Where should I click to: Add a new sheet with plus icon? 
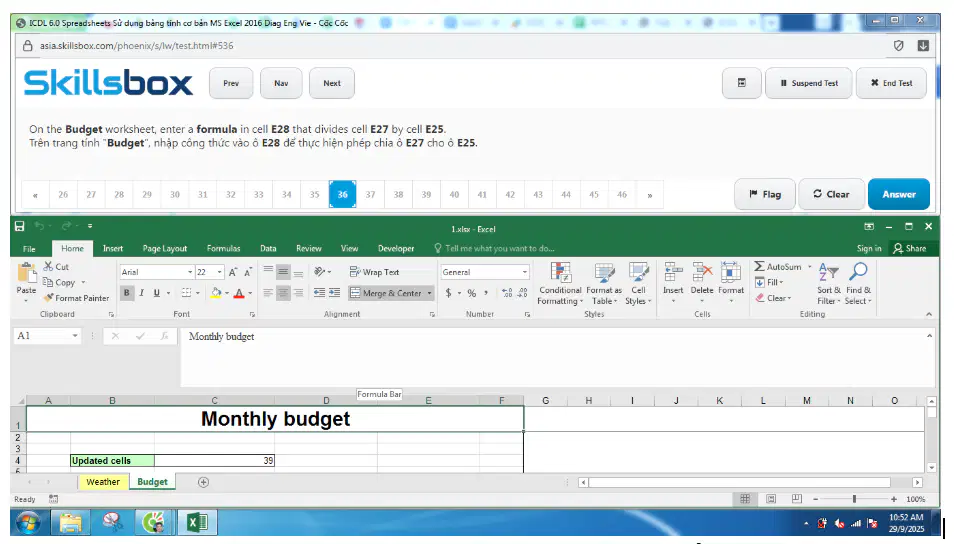[x=203, y=482]
